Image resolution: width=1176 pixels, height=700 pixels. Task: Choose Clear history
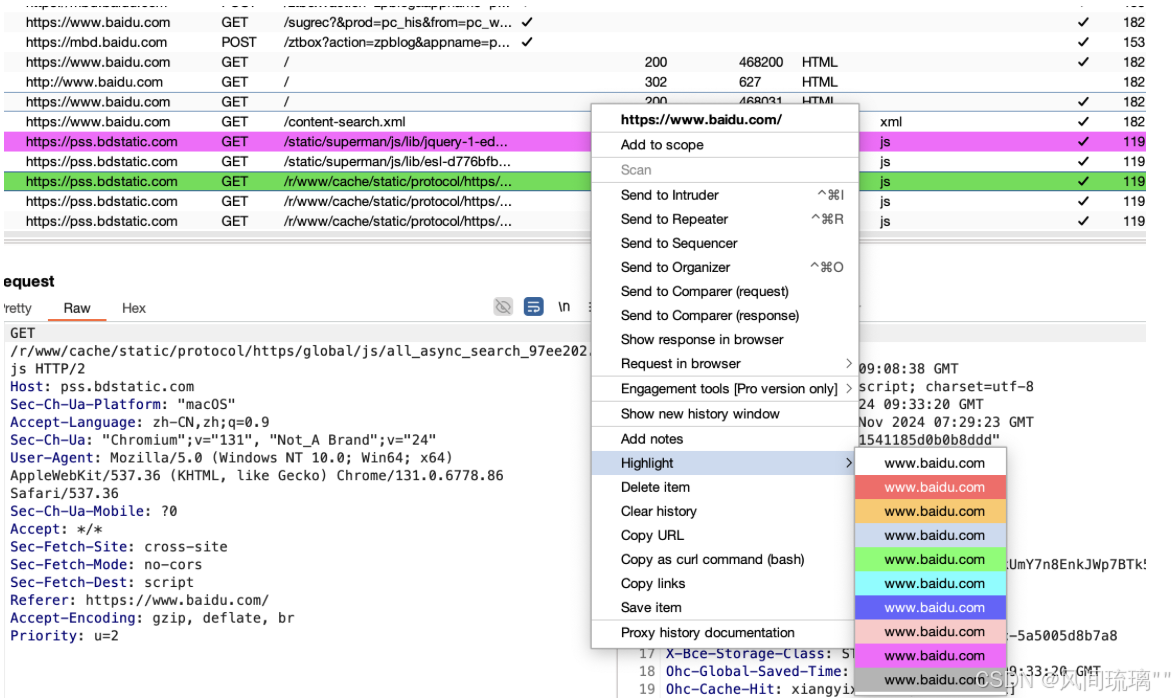point(725,511)
